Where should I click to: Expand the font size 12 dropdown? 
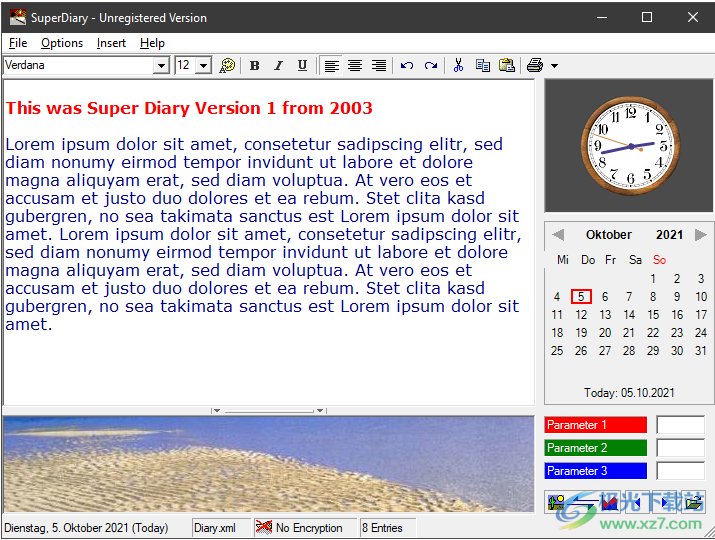[x=204, y=66]
